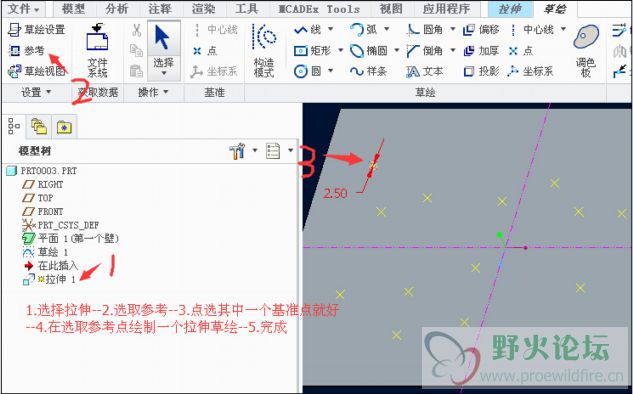Select the RIGHT datum plane
This screenshot has height=394, width=633.
(x=43, y=184)
